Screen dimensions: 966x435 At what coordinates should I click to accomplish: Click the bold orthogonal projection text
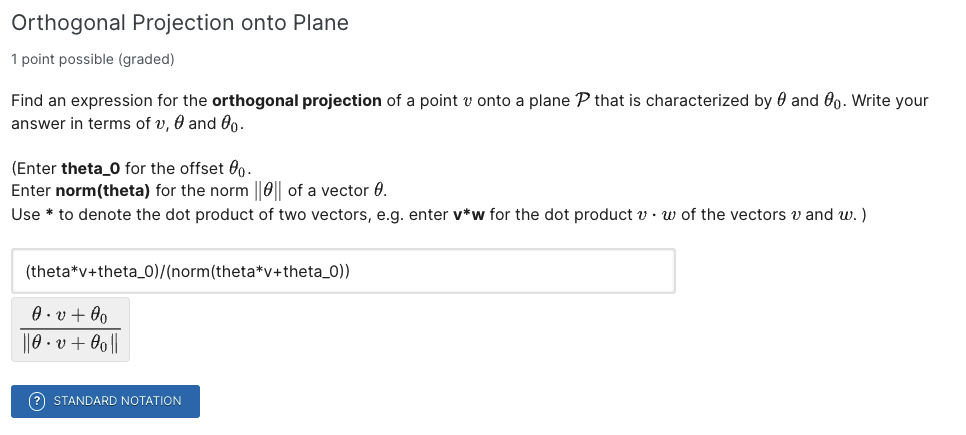(x=296, y=100)
